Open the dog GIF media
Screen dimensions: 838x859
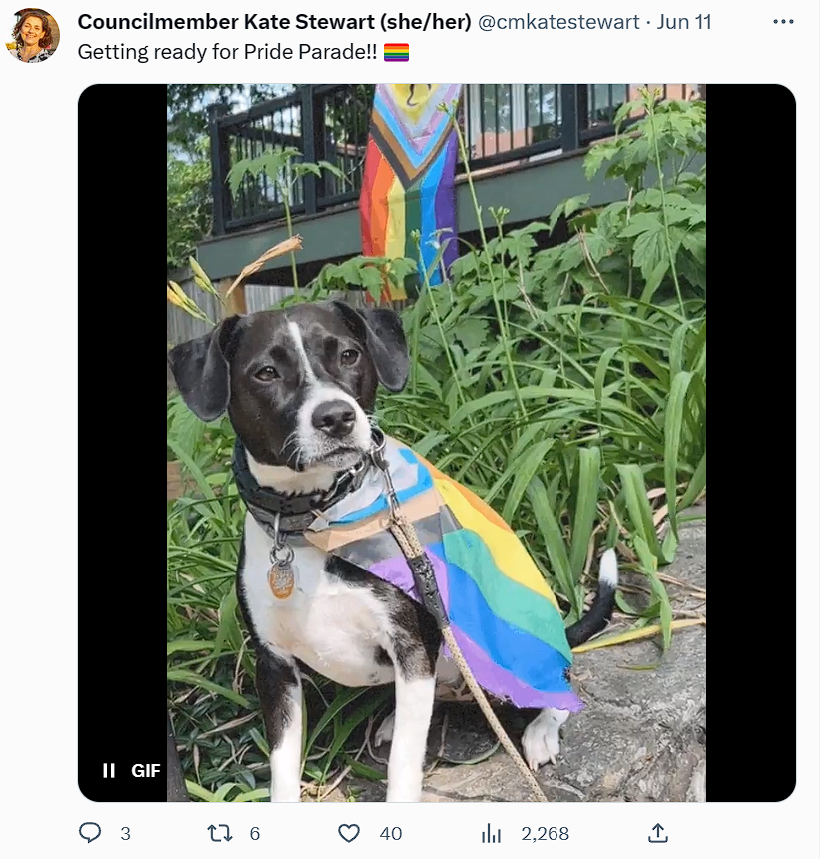tap(436, 443)
